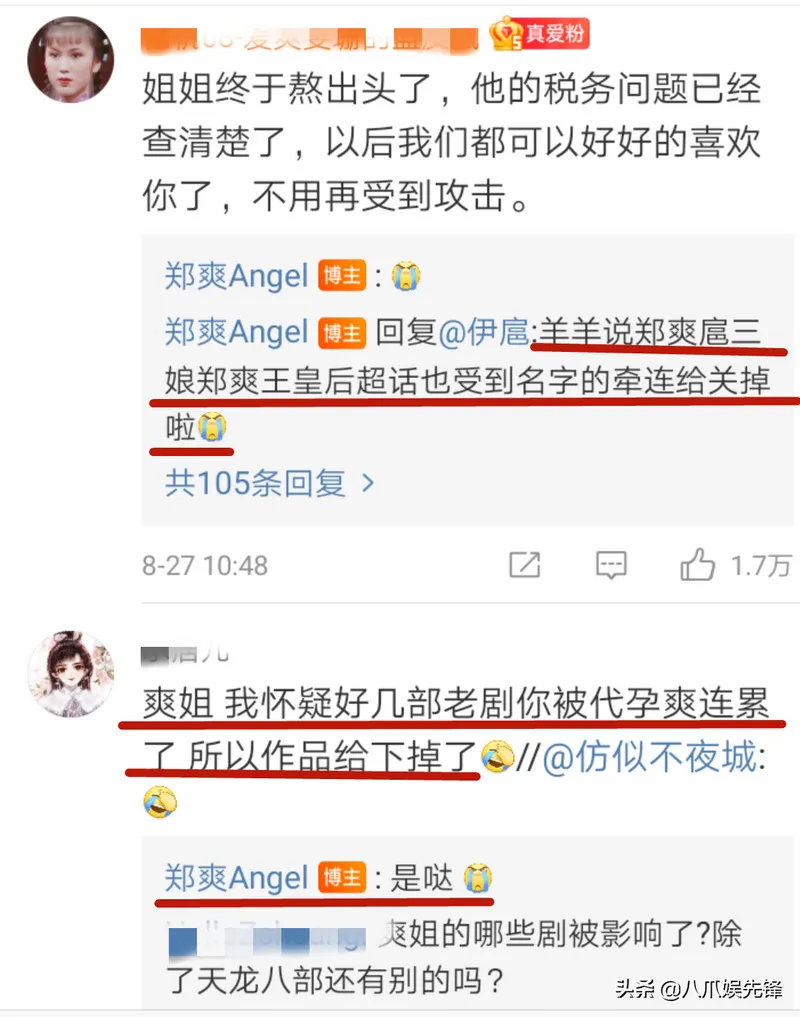Viewport: 800px width, 1017px height.
Task: Tap first 郑爽Angel username in replies
Action: (x=236, y=276)
